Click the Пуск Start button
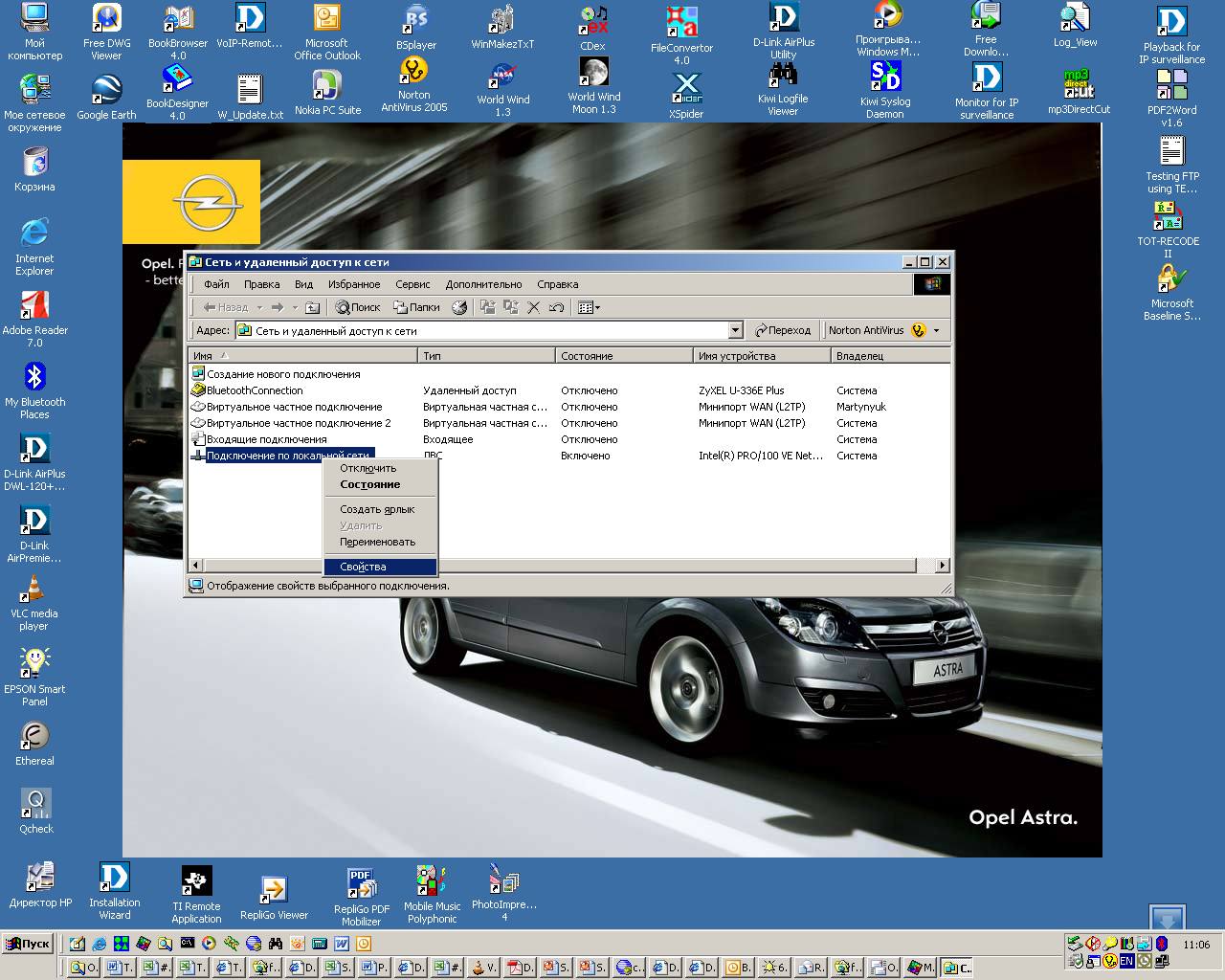1225x980 pixels. 28,944
